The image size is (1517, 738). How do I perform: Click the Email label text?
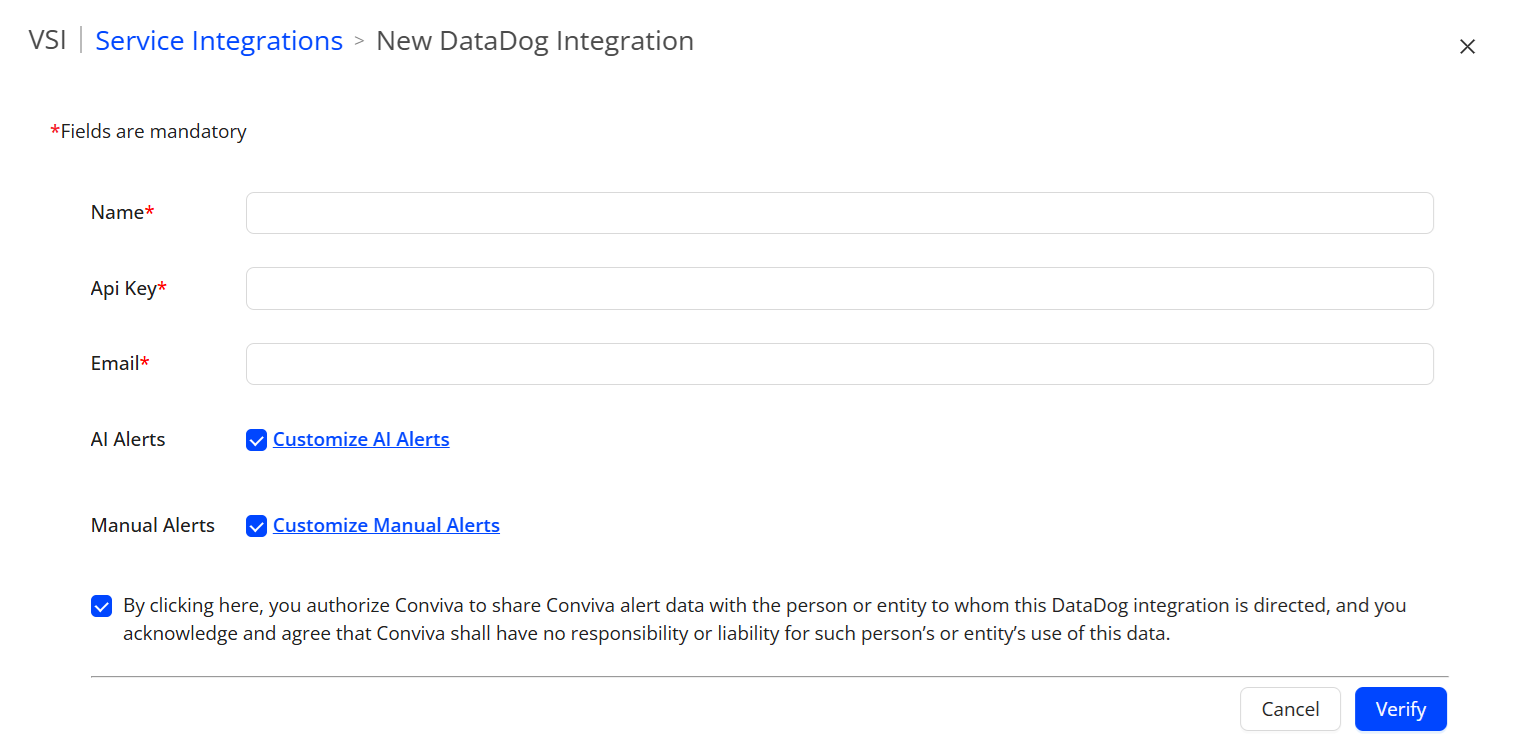[115, 363]
